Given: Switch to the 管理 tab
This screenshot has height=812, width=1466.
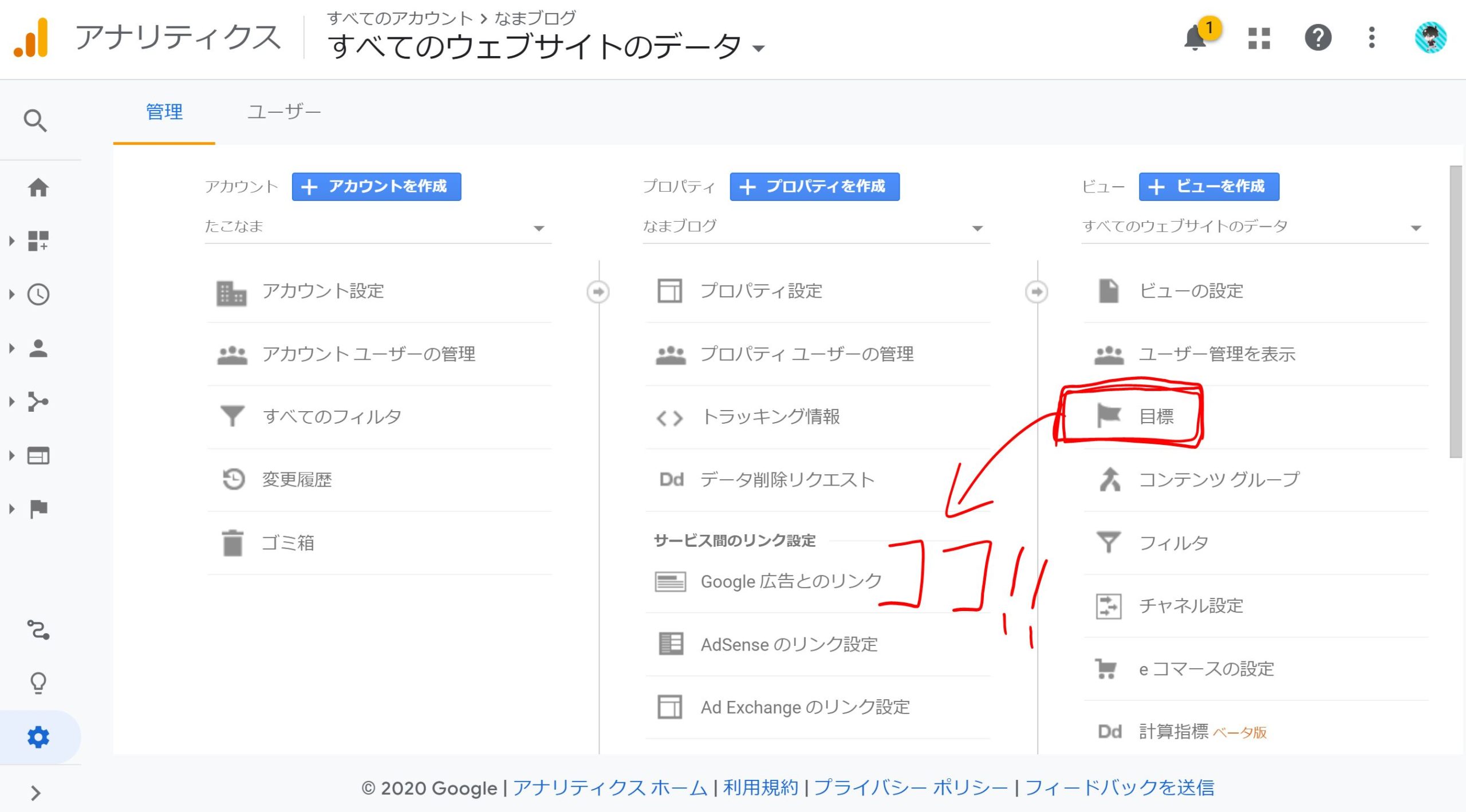Looking at the screenshot, I should point(164,112).
